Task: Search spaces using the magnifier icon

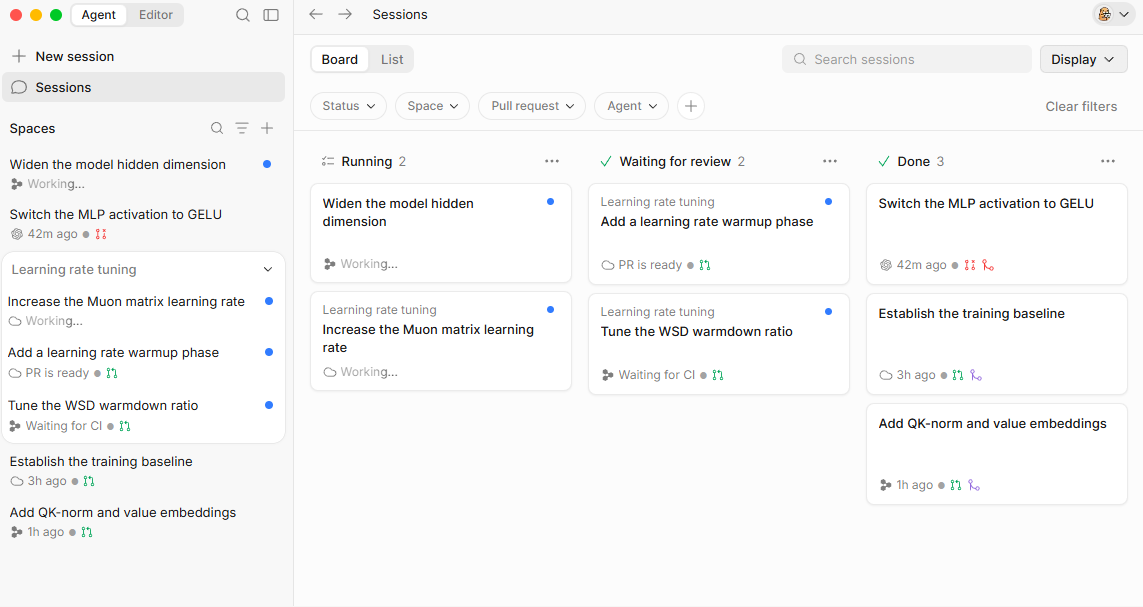Action: pyautogui.click(x=217, y=128)
